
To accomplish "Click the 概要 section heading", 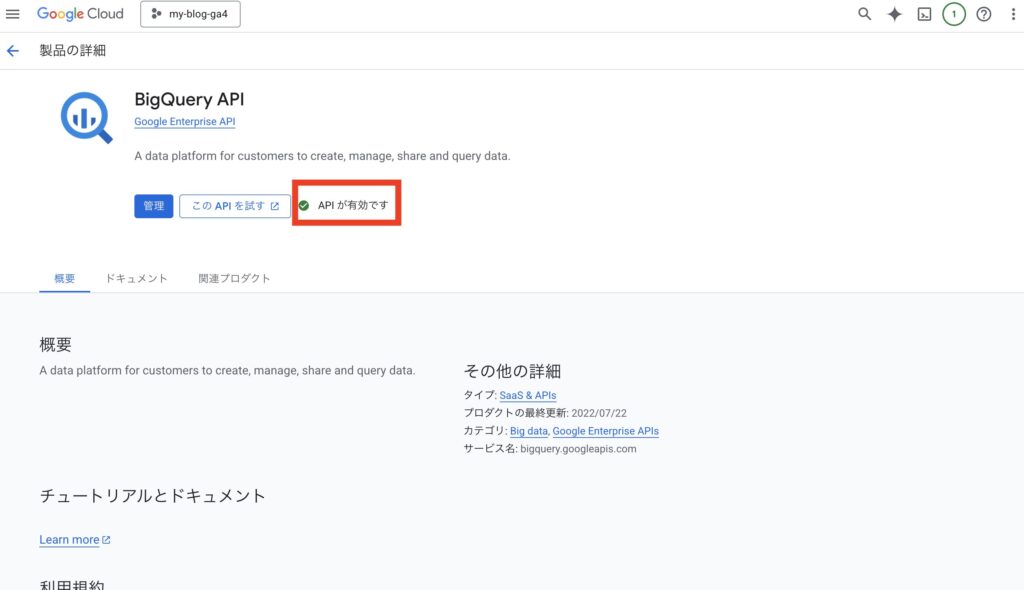I will (56, 344).
